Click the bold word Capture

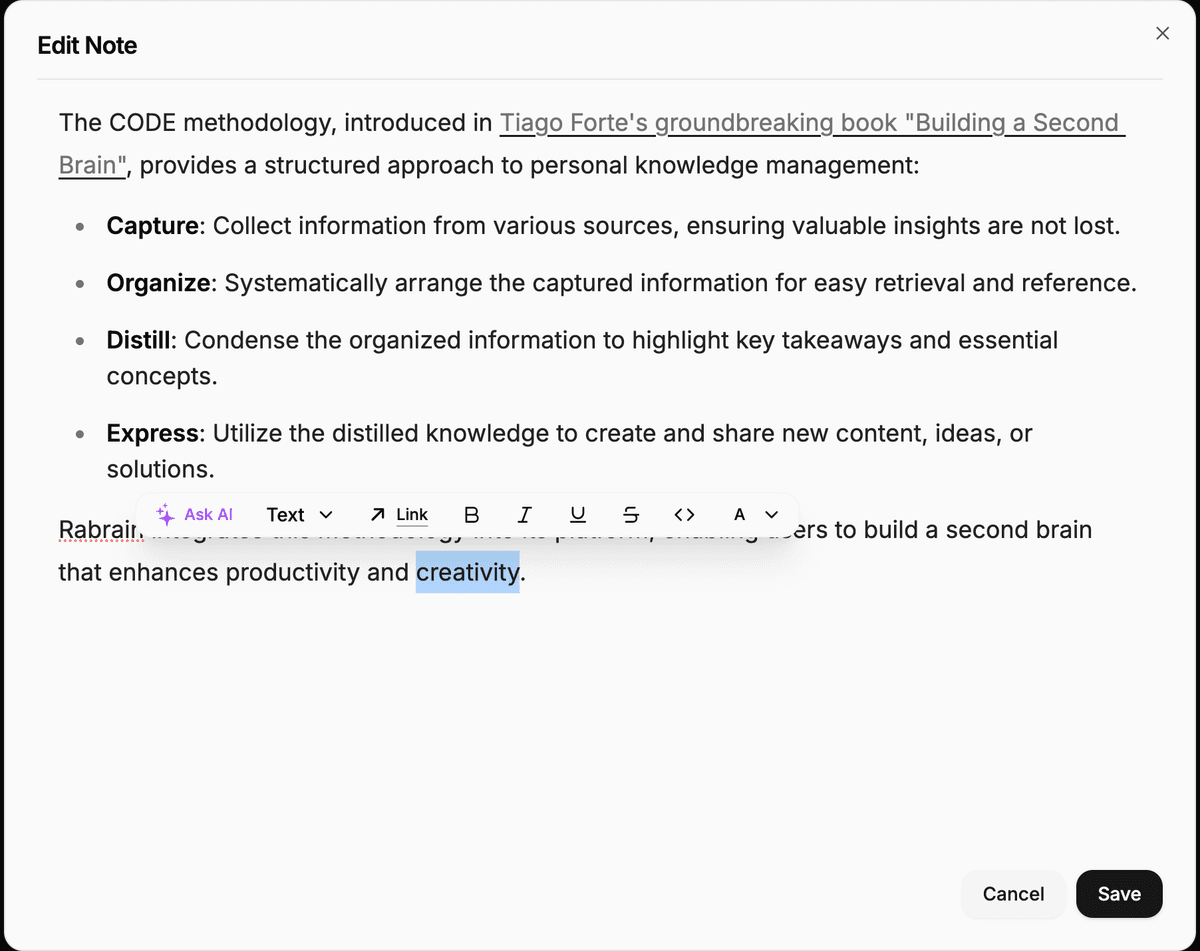coord(152,226)
